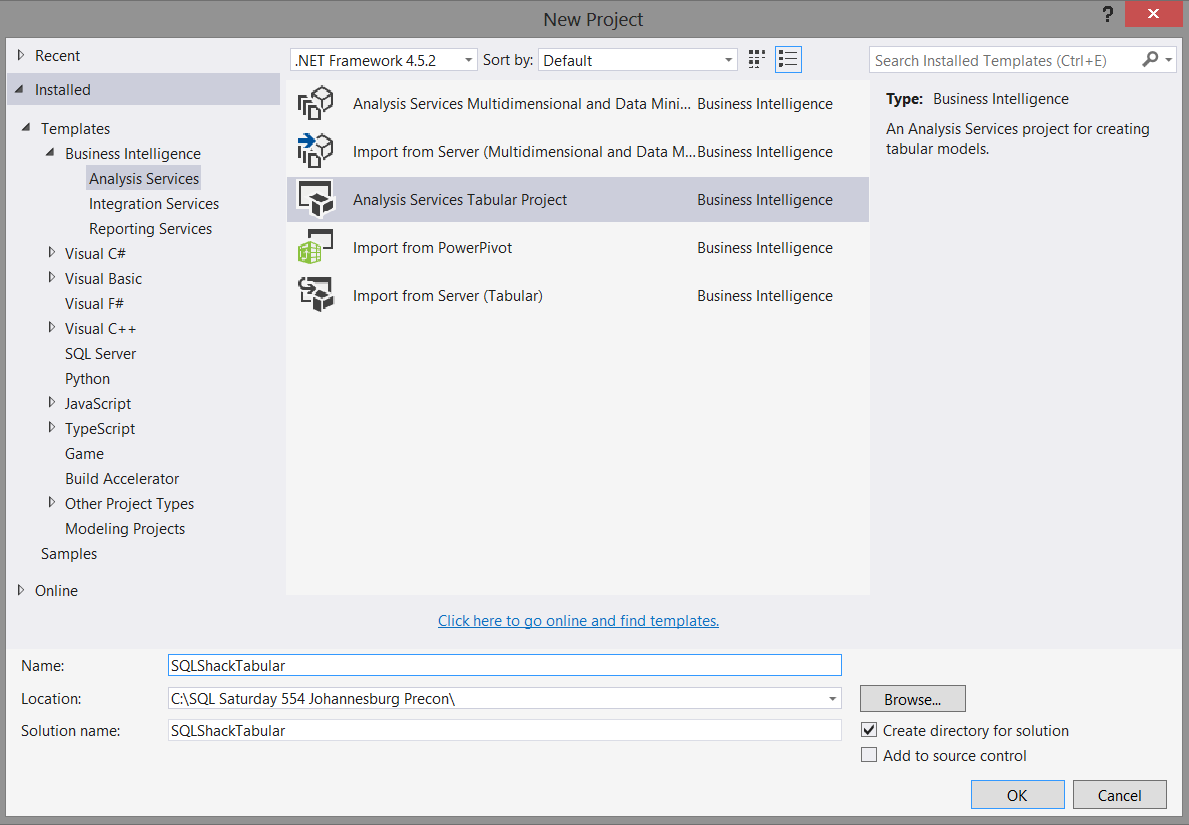Click the project Name text field

[505, 665]
